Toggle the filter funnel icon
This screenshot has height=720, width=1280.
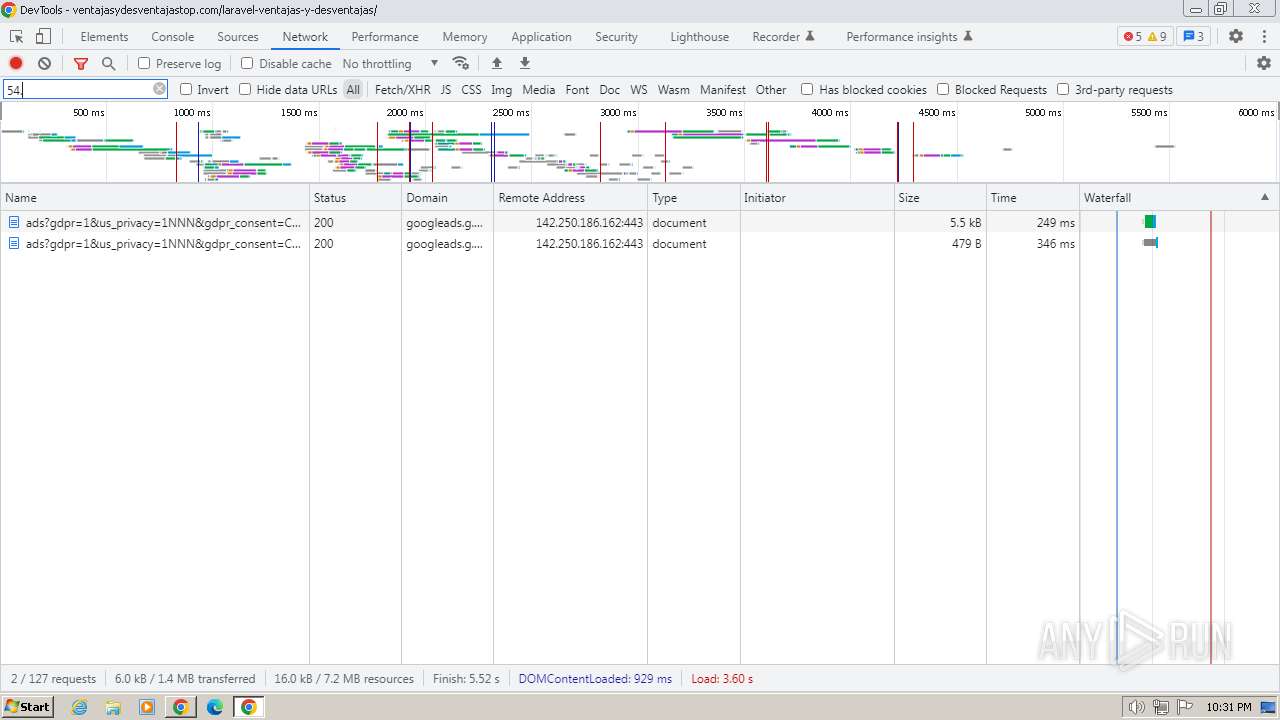tap(81, 63)
